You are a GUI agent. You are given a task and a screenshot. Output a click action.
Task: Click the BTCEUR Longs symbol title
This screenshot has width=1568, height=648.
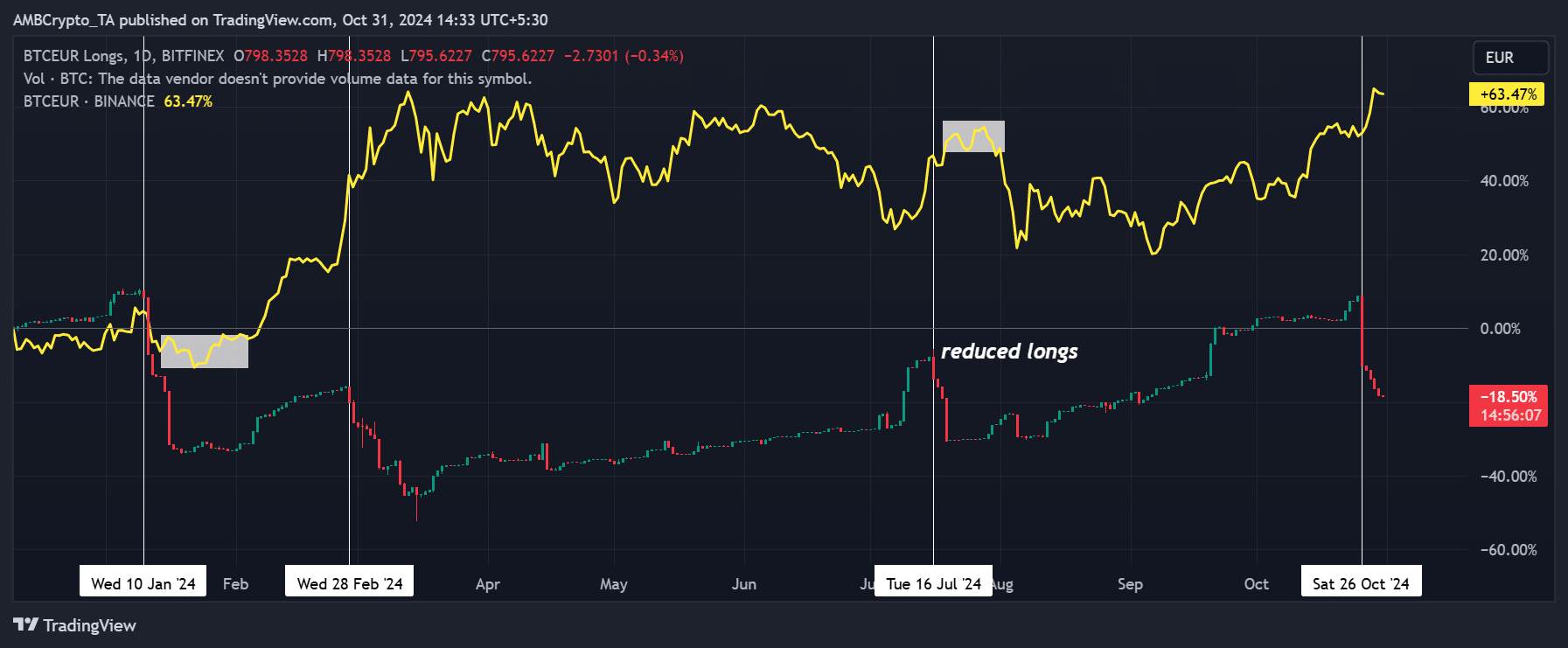click(x=123, y=56)
